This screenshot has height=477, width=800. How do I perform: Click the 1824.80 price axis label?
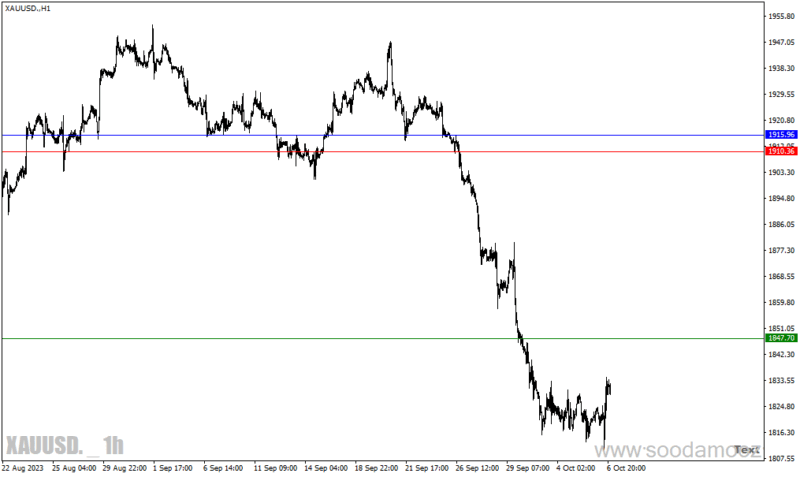782,407
